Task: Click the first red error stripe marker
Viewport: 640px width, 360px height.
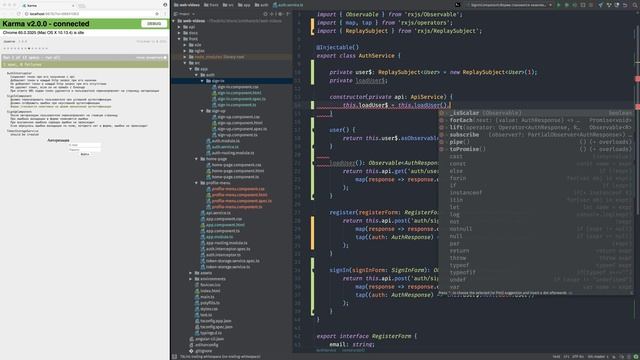Action: (x=637, y=78)
